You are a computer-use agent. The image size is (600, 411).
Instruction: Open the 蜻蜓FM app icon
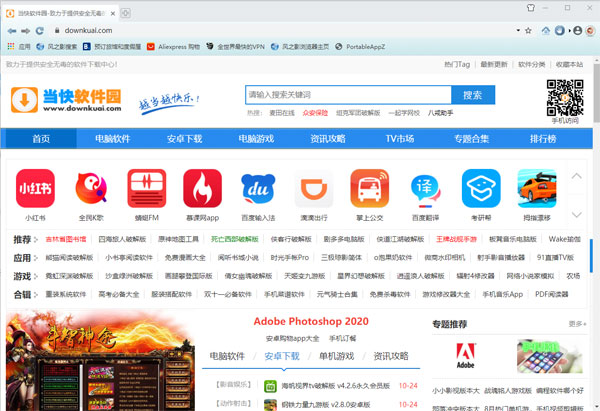pyautogui.click(x=147, y=188)
